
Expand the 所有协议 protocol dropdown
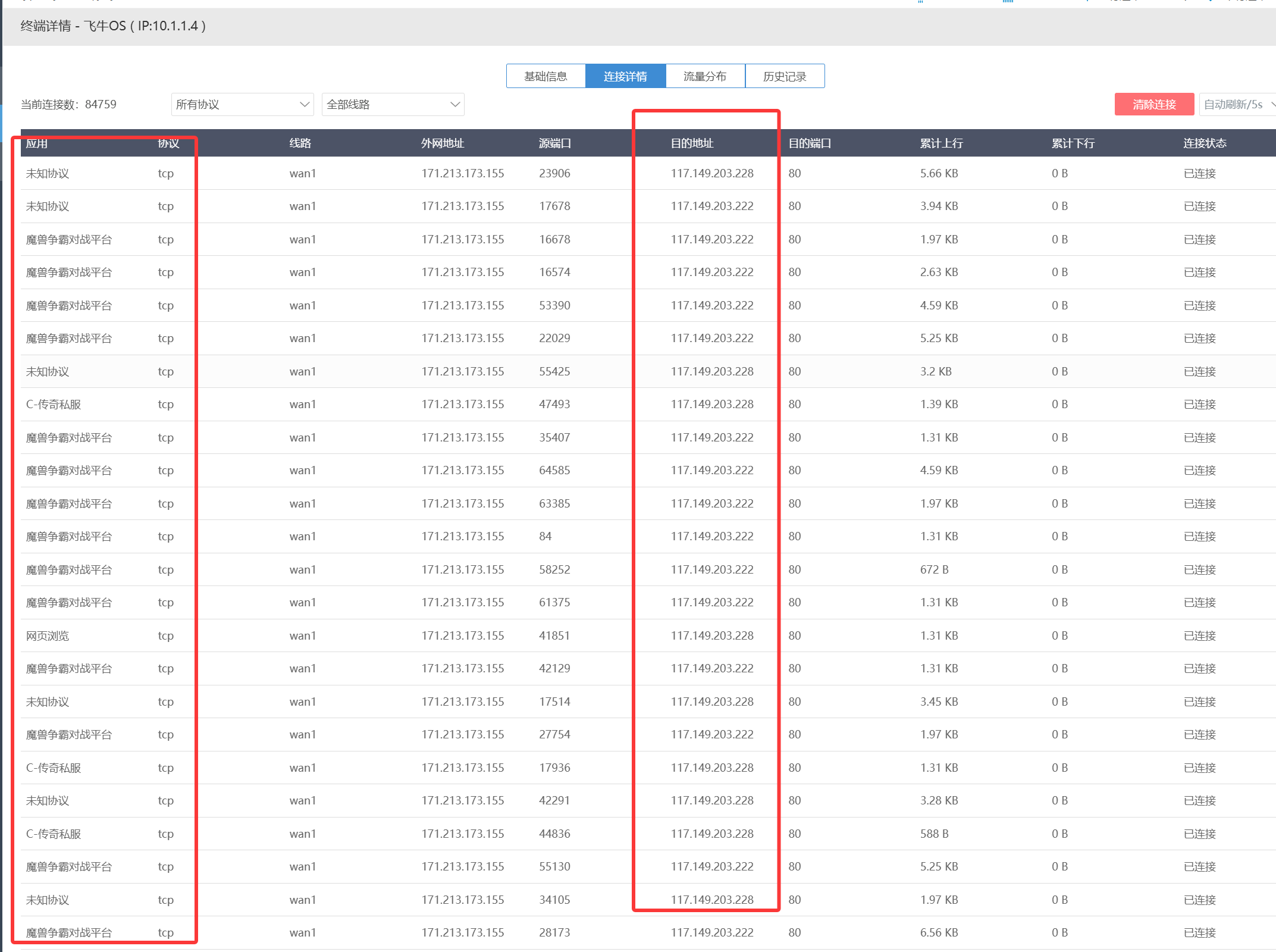[242, 105]
